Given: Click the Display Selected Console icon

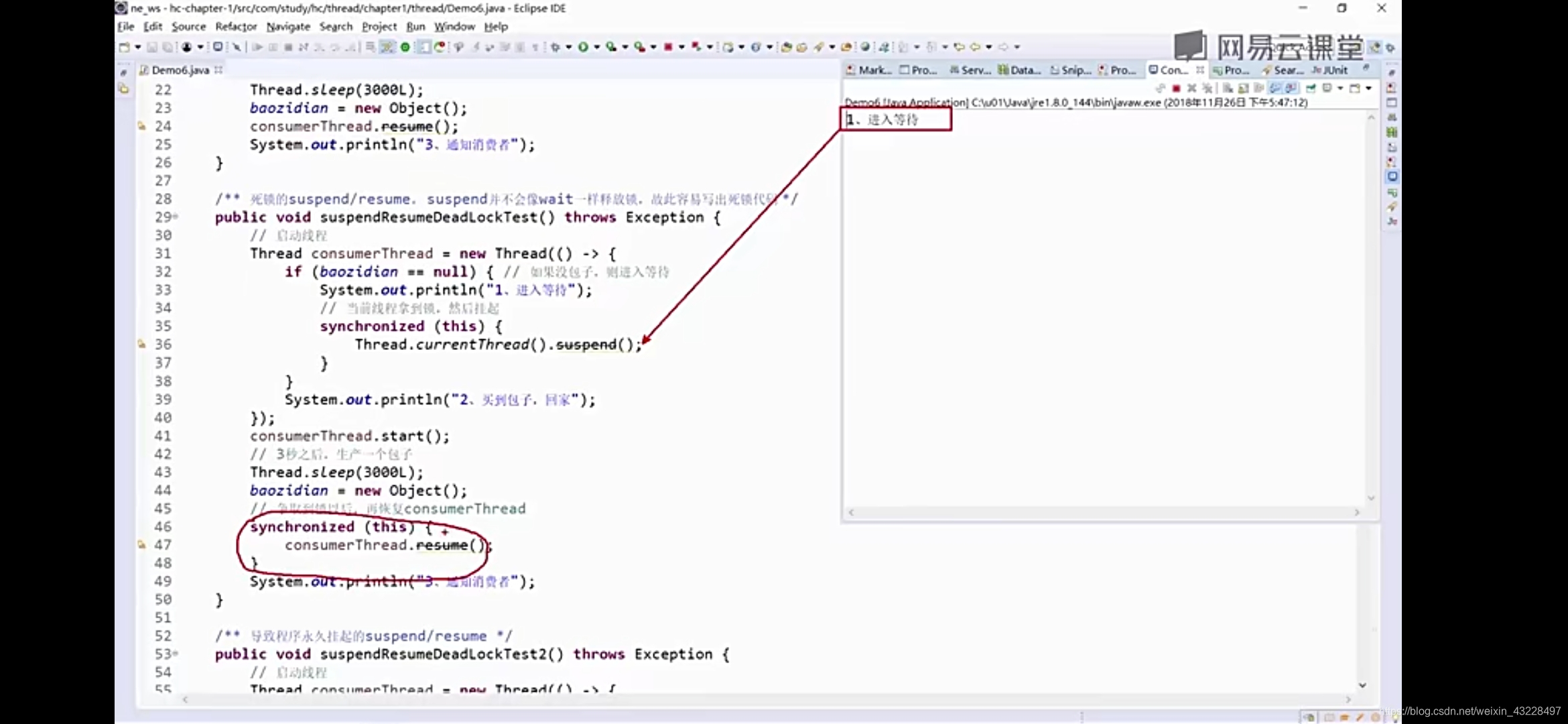Looking at the screenshot, I should (x=1327, y=88).
